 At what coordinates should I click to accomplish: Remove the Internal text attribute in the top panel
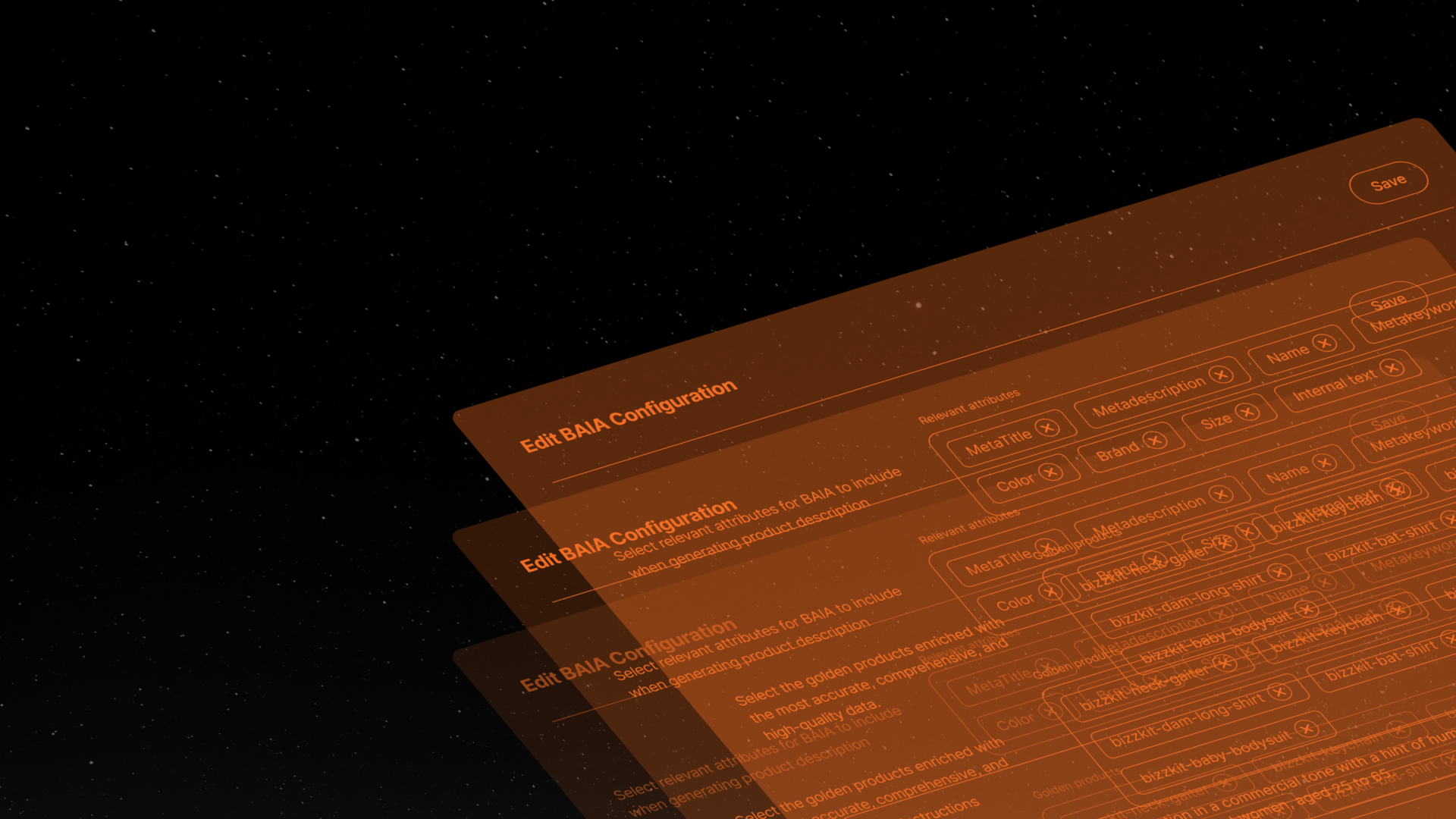pos(1392,368)
